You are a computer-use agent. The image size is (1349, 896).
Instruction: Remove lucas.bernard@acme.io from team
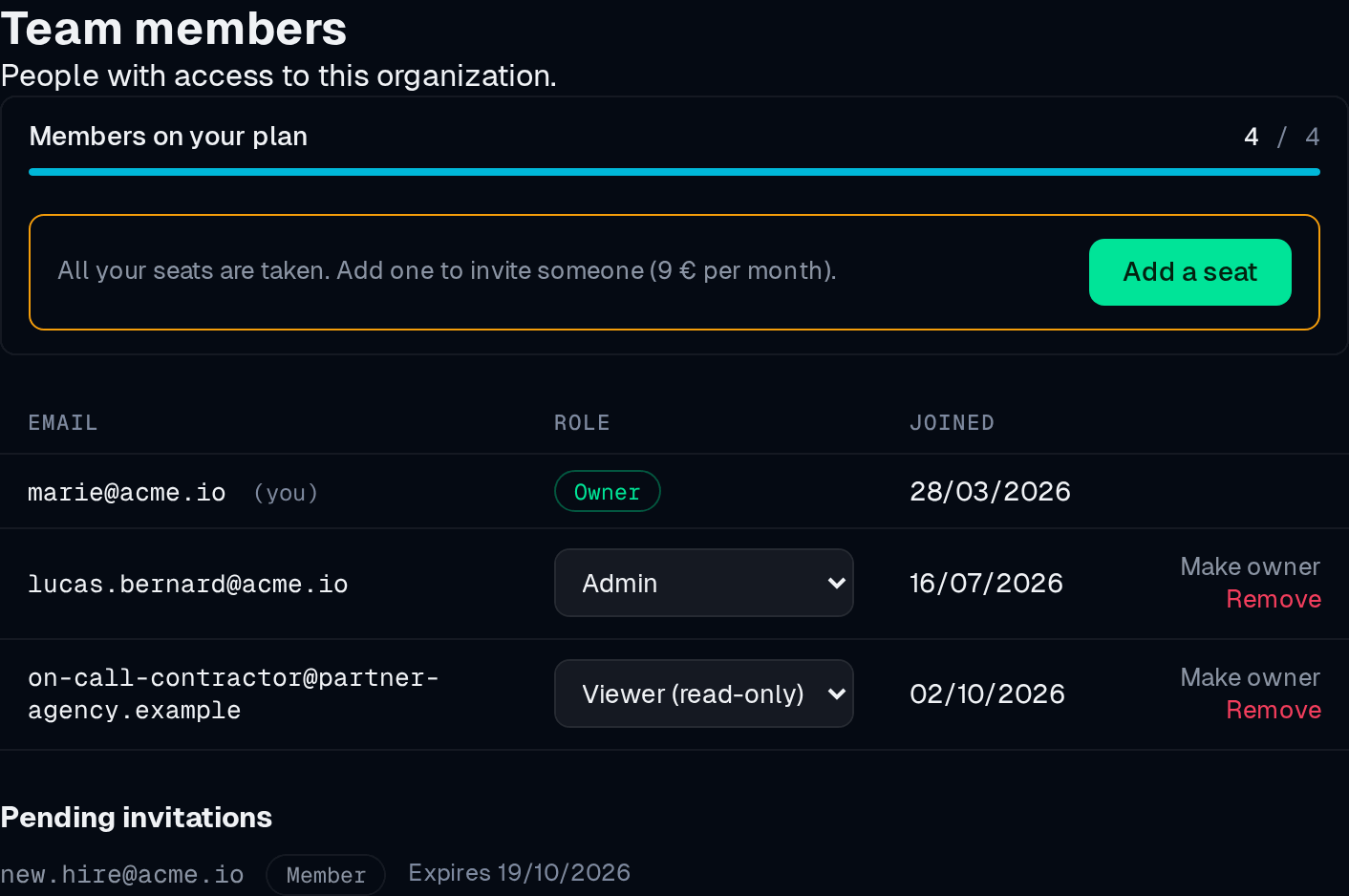1274,599
